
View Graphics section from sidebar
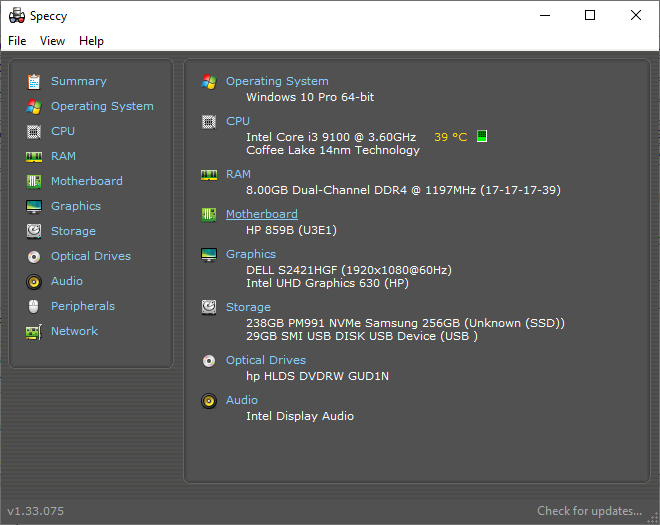[x=76, y=206]
